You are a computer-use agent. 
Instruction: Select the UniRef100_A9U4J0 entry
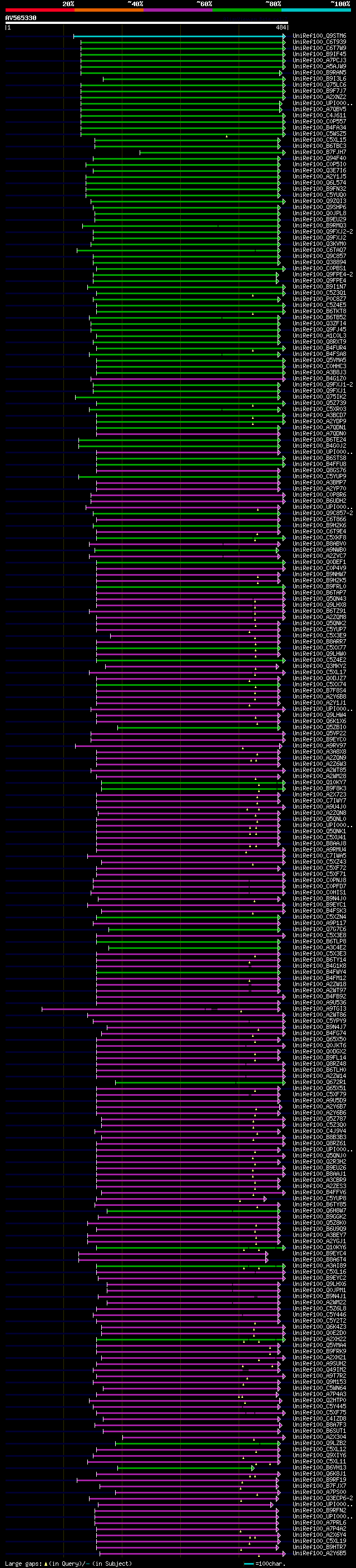click(x=319, y=807)
